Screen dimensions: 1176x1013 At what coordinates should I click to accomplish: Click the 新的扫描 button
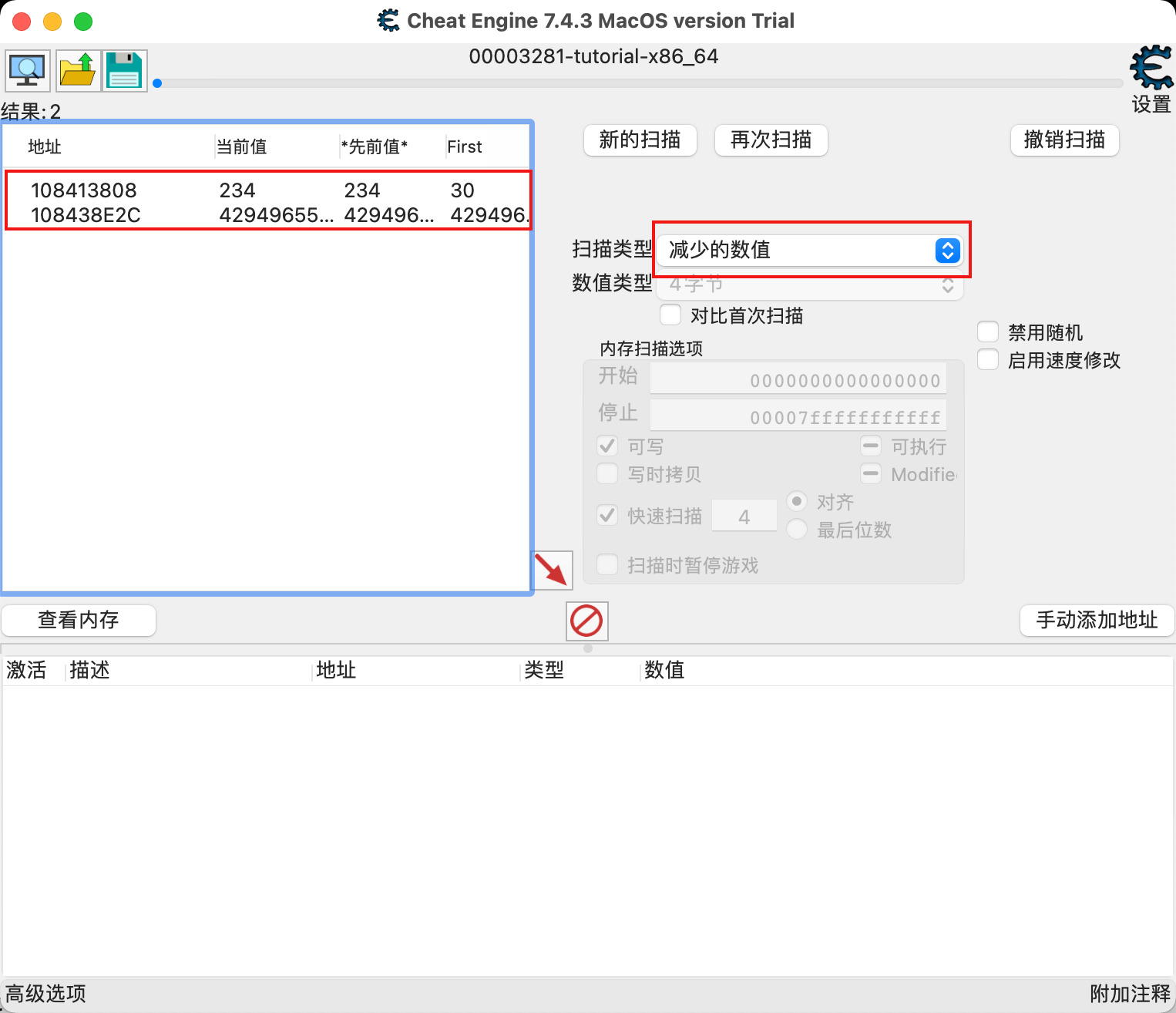point(640,140)
